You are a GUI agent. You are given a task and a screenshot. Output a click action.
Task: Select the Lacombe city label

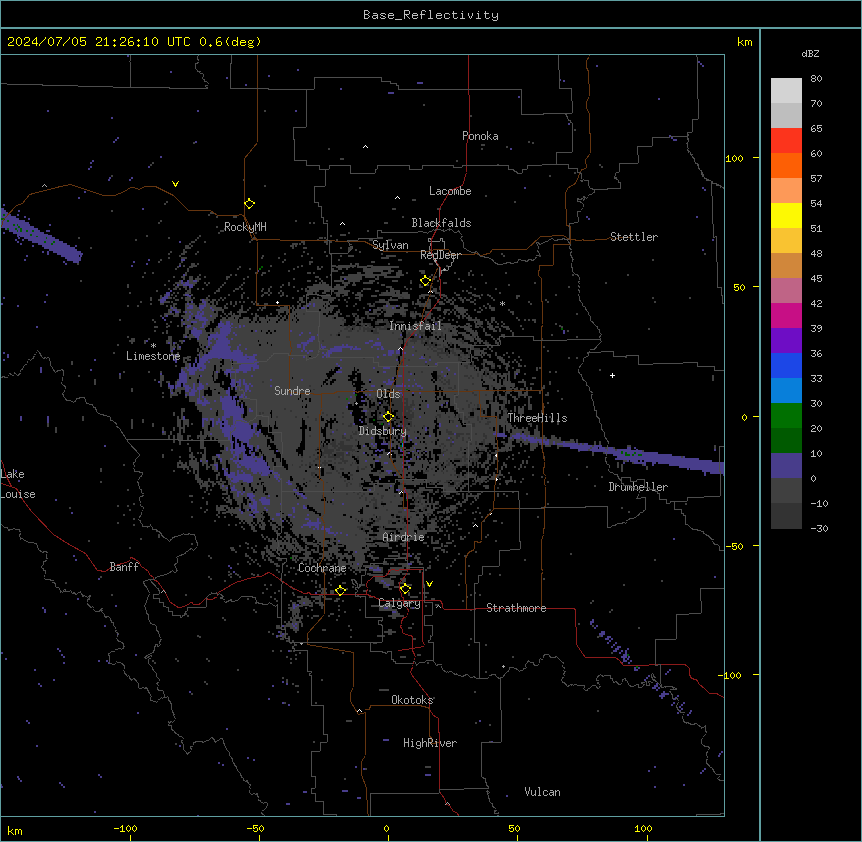click(450, 191)
